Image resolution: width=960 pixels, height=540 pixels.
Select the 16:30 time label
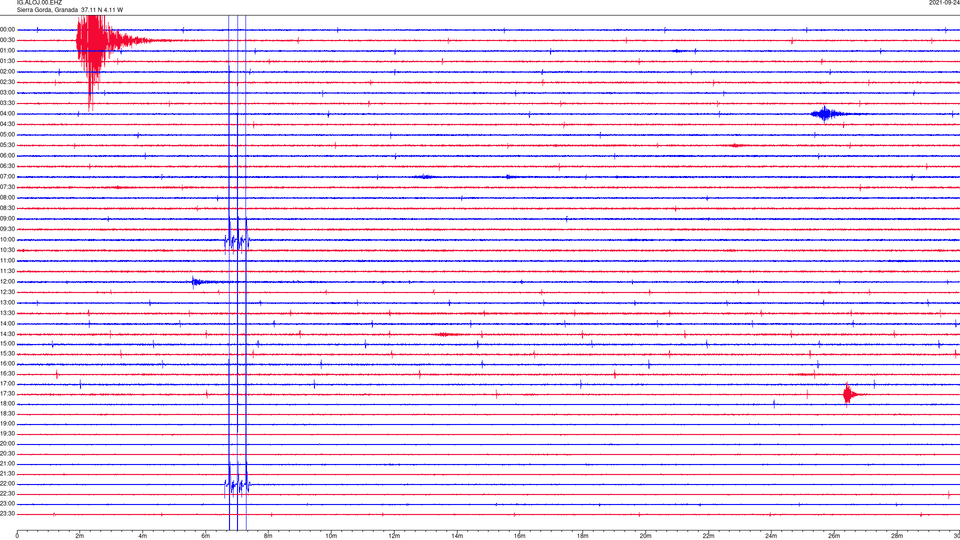[8, 373]
